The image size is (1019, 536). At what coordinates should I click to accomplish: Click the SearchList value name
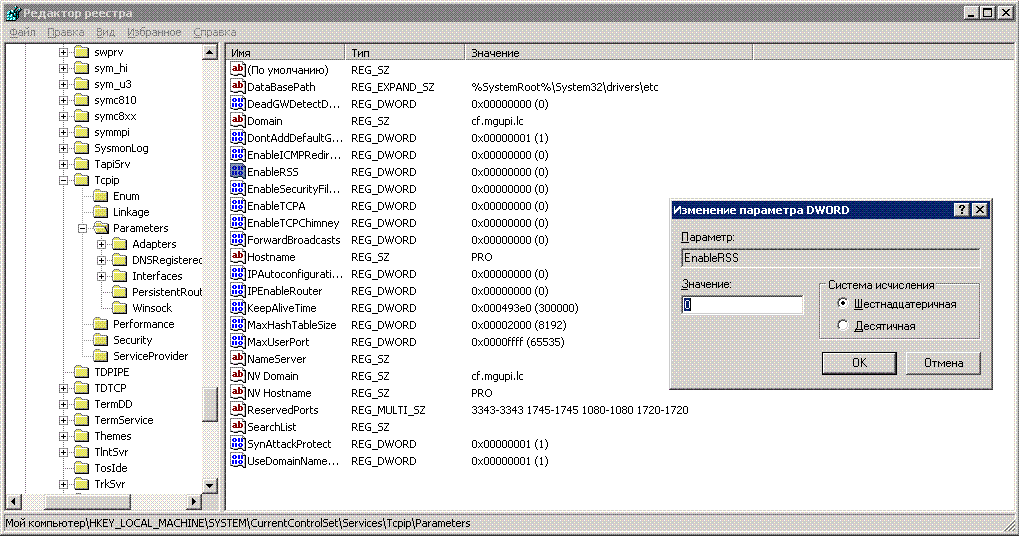(272, 427)
